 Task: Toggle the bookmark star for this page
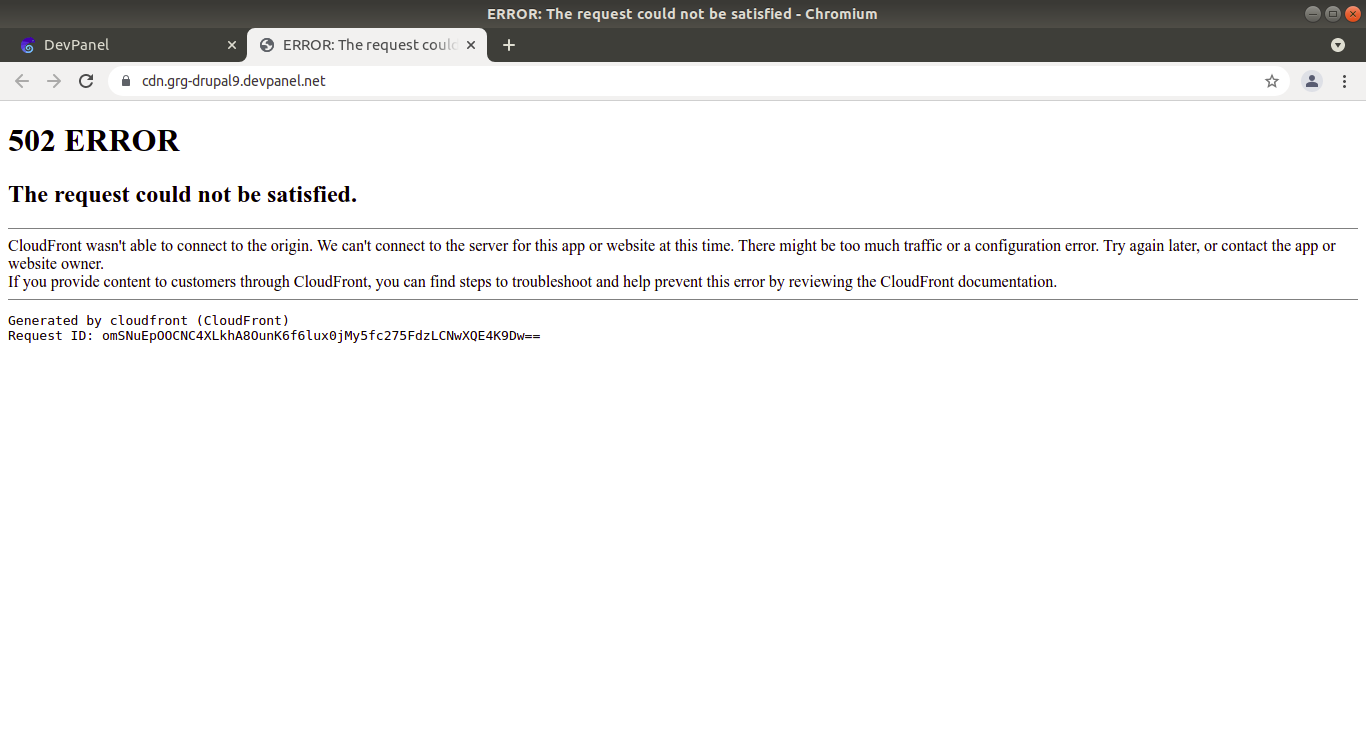point(1271,81)
